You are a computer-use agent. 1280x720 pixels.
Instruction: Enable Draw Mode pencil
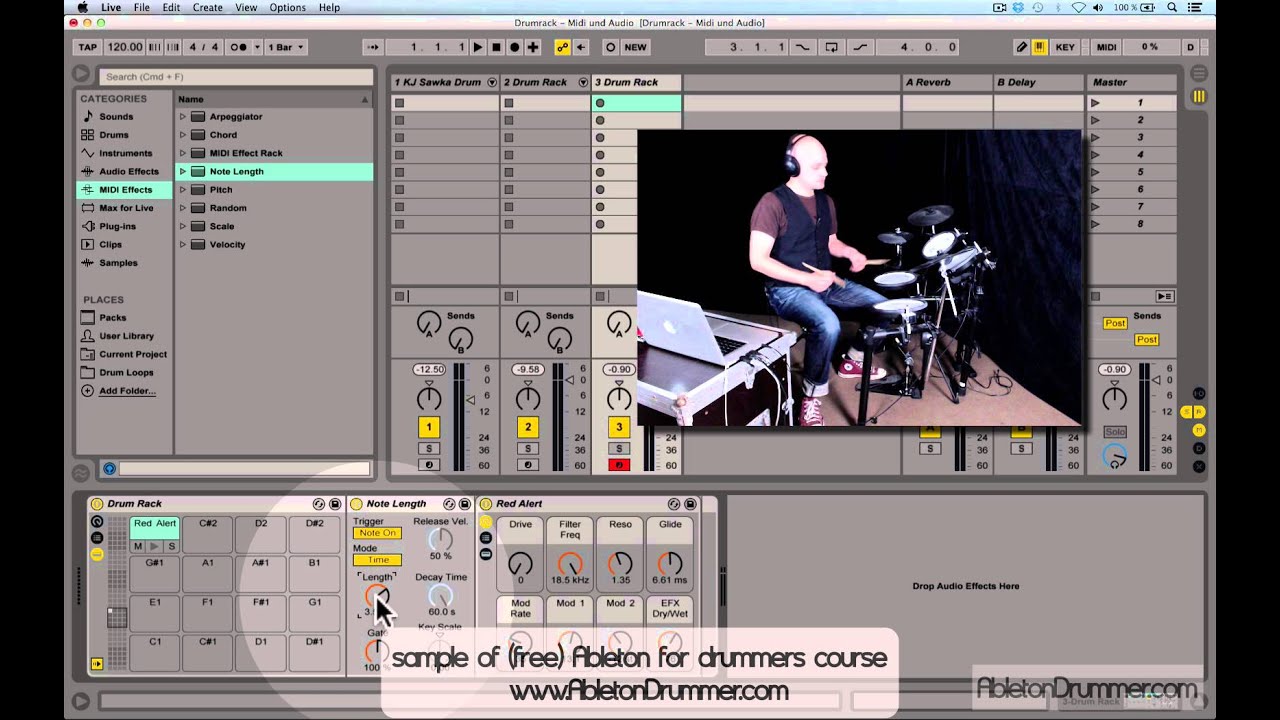pos(1021,47)
